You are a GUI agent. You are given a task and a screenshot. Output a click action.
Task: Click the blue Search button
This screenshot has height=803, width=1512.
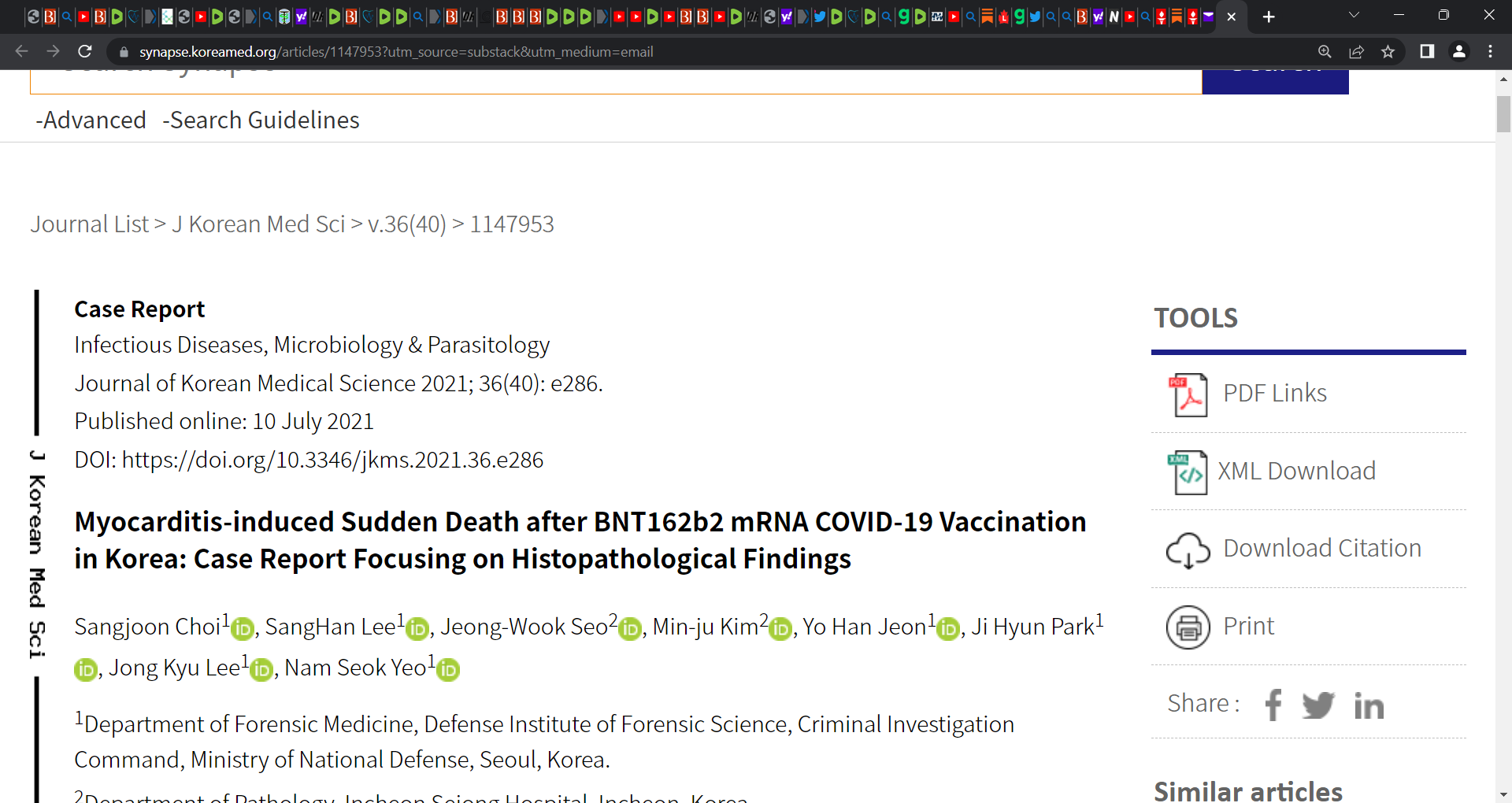click(1275, 81)
